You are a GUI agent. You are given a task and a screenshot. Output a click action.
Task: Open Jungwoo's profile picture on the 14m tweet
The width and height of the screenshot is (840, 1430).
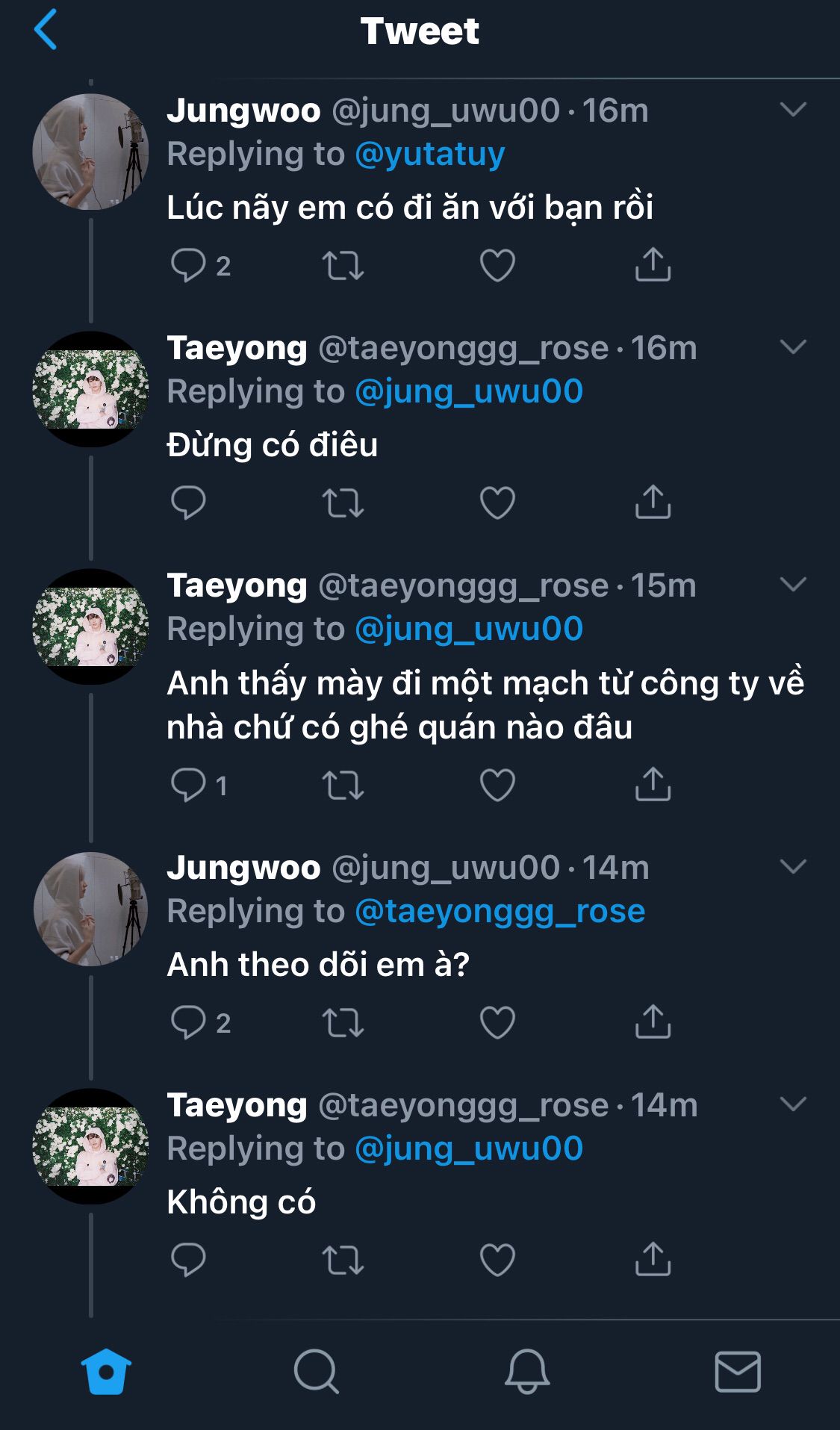coord(90,909)
